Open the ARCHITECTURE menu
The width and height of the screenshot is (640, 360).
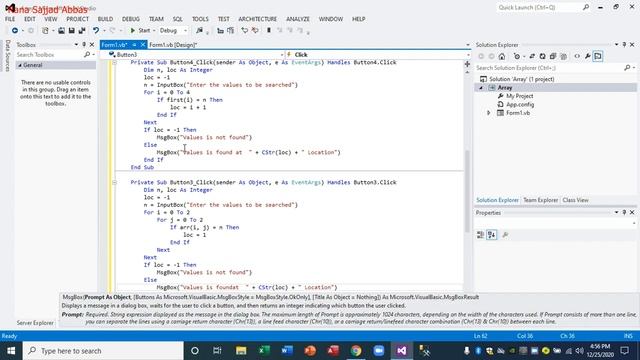(258, 19)
